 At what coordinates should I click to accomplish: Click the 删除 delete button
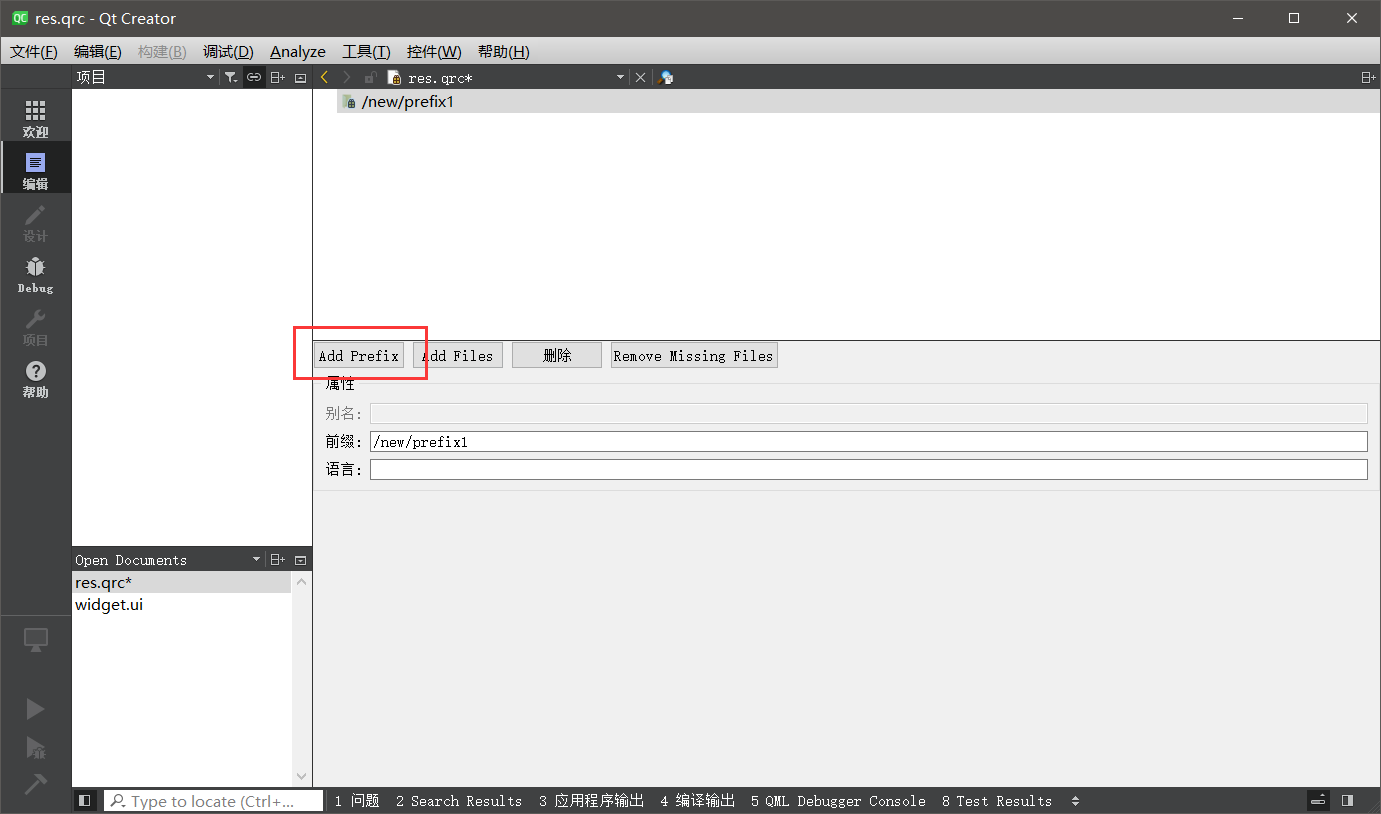pos(557,355)
